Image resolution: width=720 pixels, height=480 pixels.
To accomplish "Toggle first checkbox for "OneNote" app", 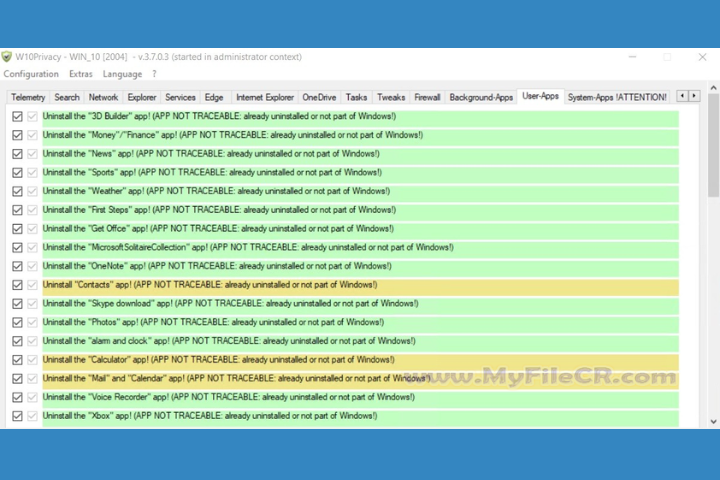I will (x=17, y=266).
